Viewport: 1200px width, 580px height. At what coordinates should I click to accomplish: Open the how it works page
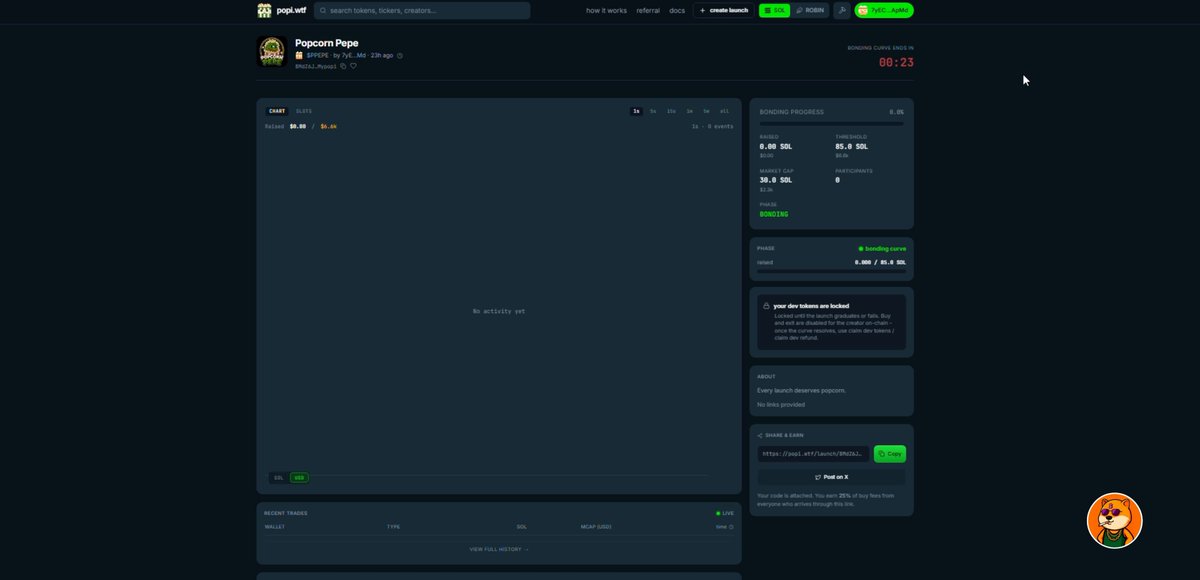point(607,10)
